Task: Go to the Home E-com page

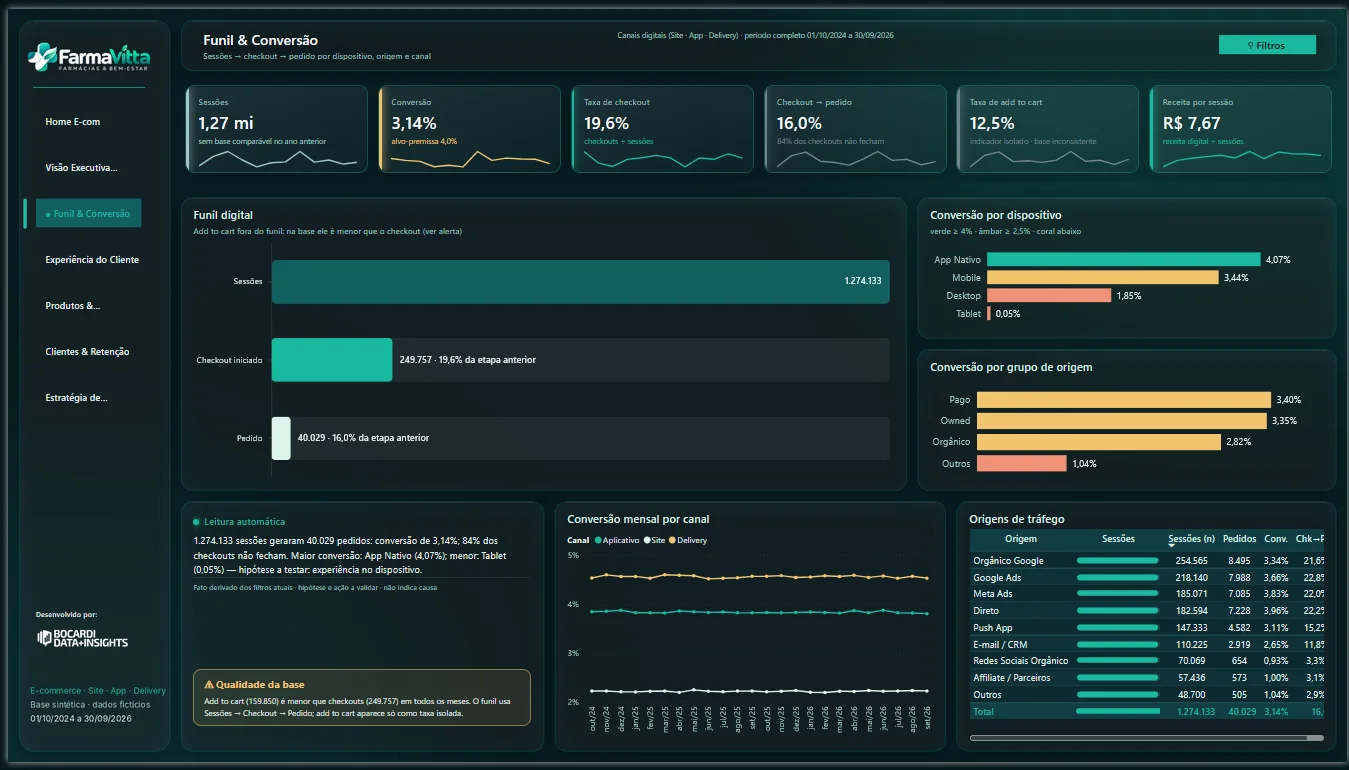Action: 73,122
